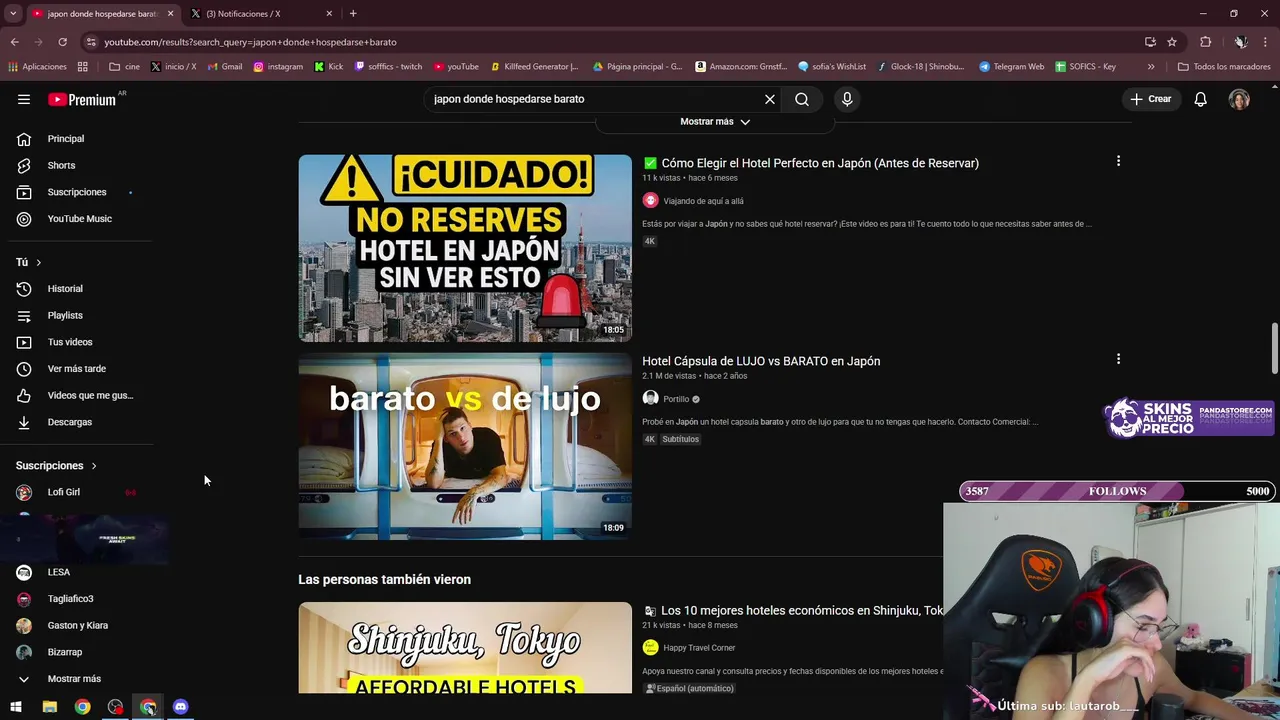1280x720 pixels.
Task: Go back in browser history
Action: 14,42
